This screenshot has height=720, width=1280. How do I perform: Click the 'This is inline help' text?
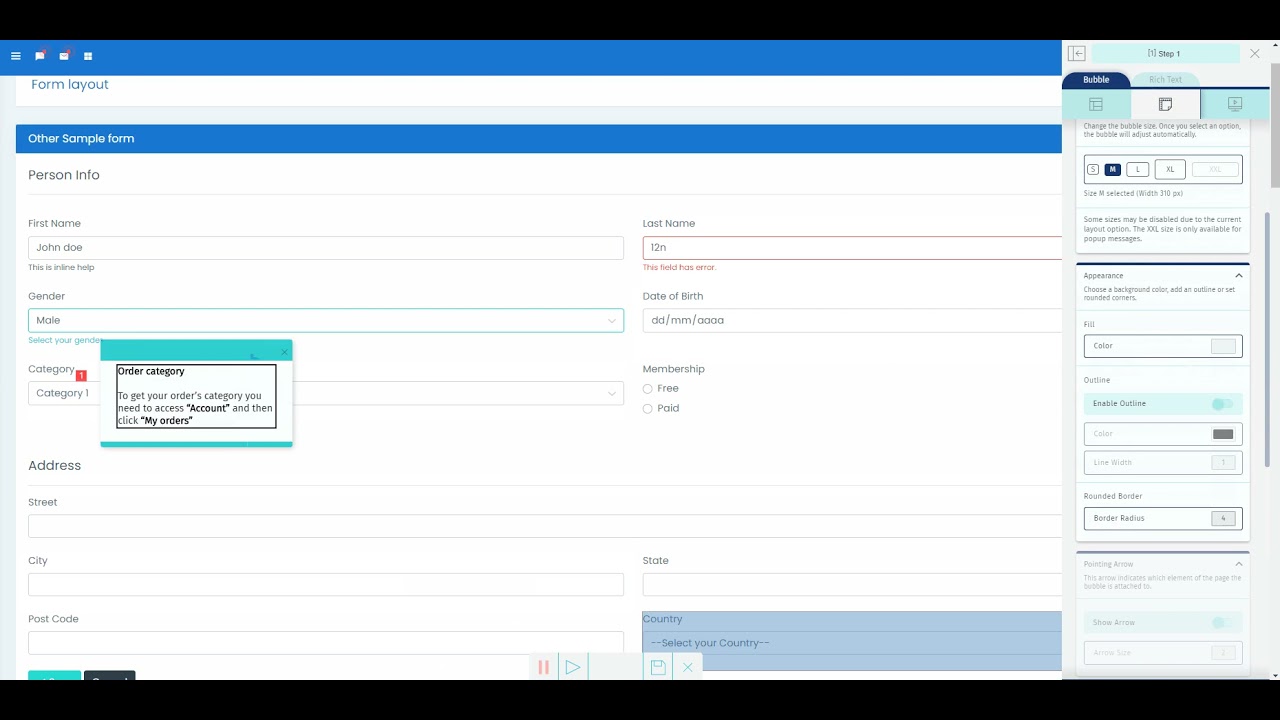(61, 268)
